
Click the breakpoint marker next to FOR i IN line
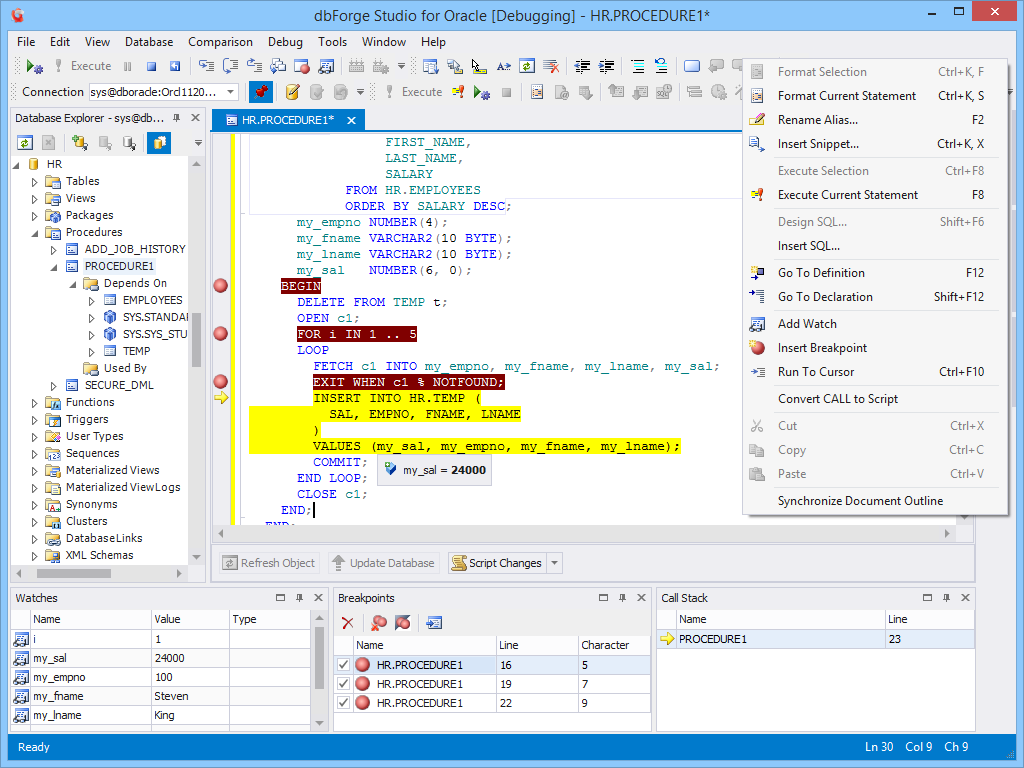coord(221,334)
